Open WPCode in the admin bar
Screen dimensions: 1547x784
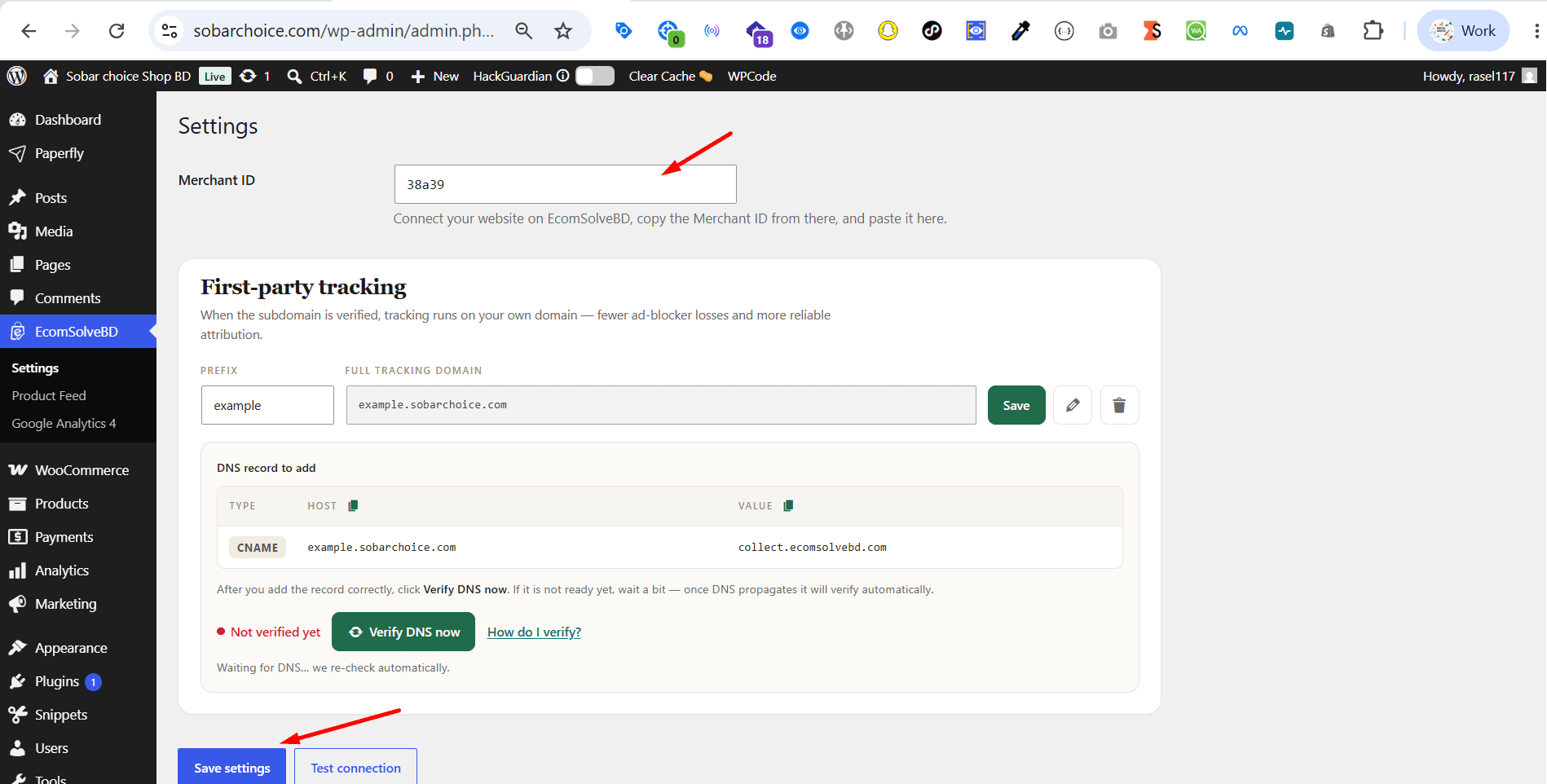tap(751, 76)
